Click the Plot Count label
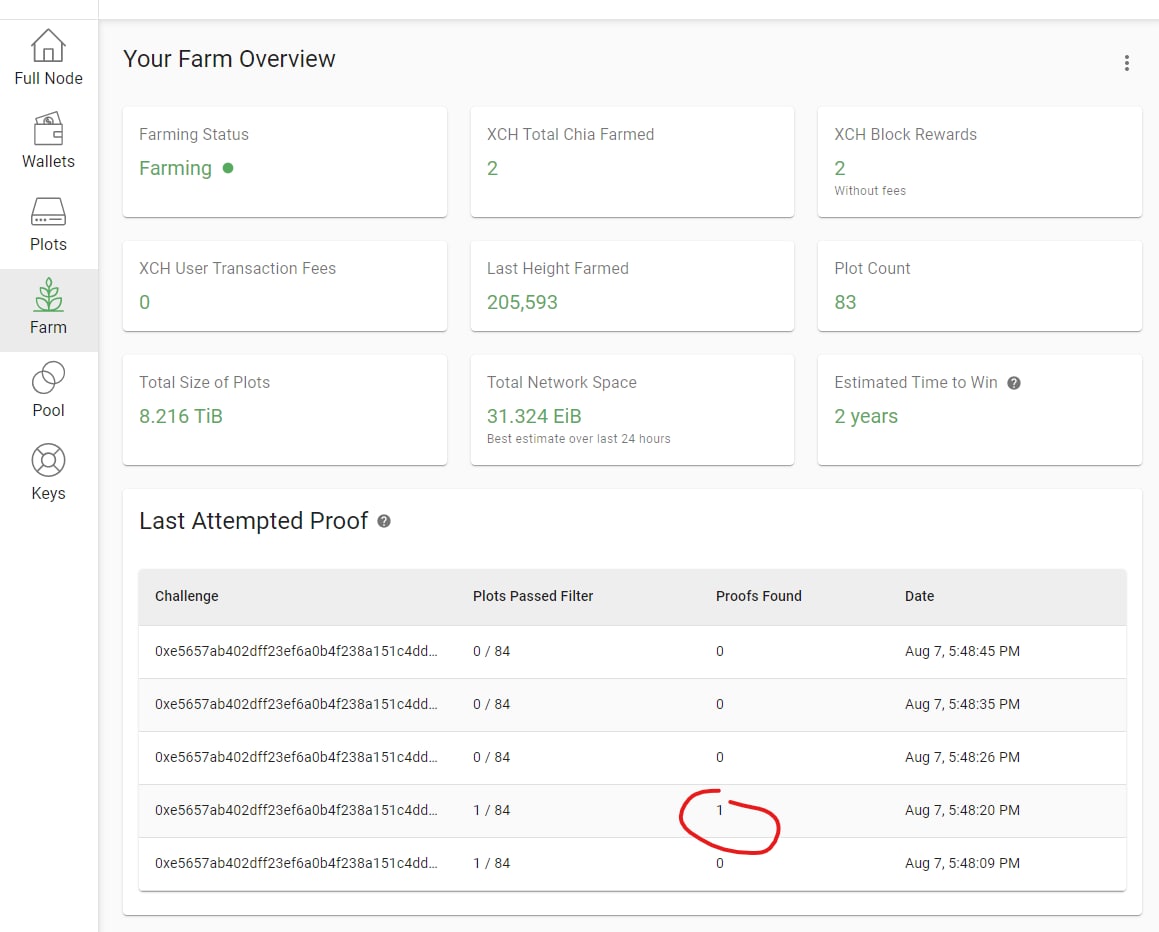 click(872, 268)
